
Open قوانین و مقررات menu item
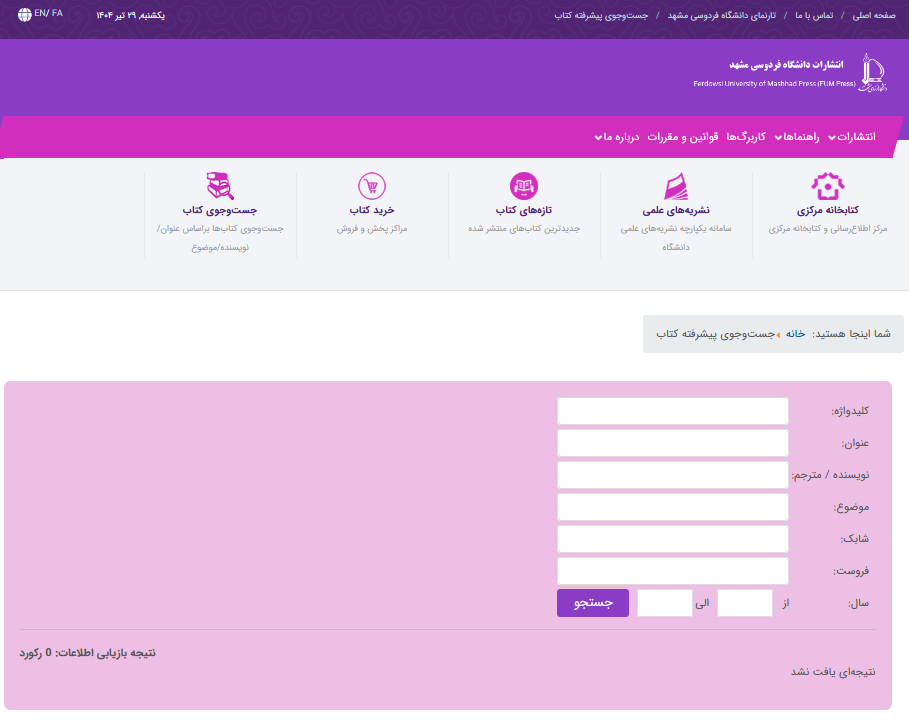pos(683,137)
